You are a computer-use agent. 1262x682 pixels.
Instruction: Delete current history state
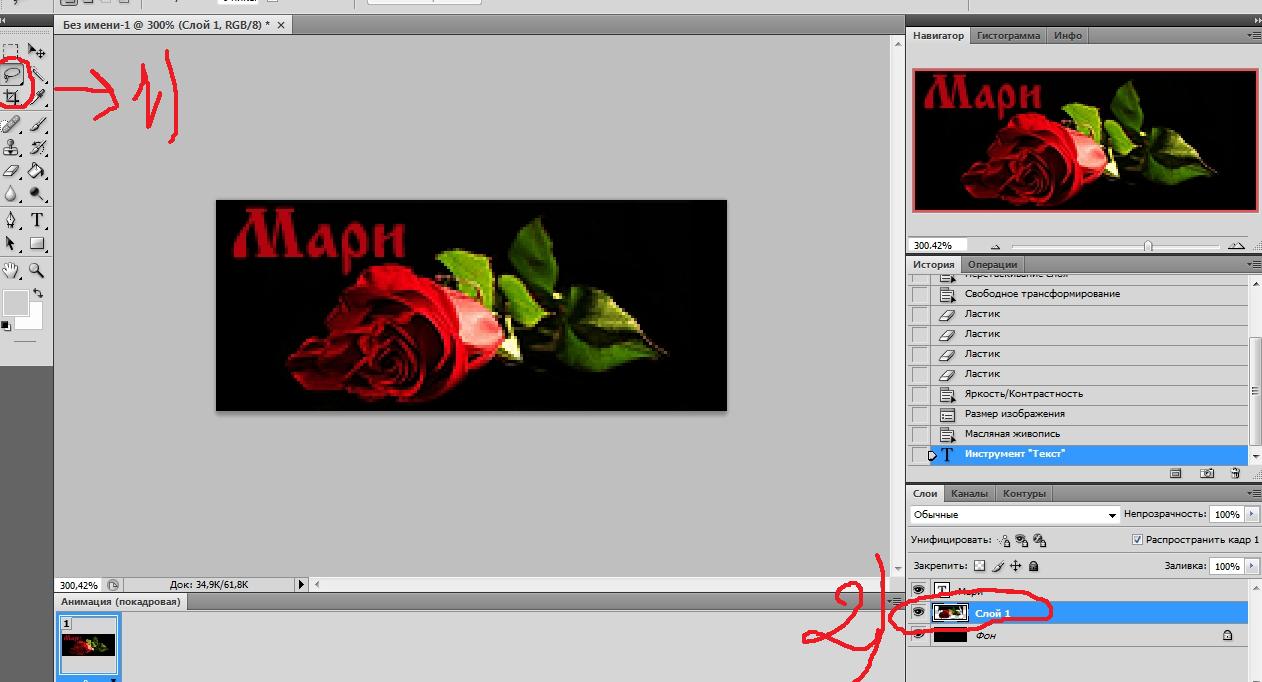tap(1235, 473)
